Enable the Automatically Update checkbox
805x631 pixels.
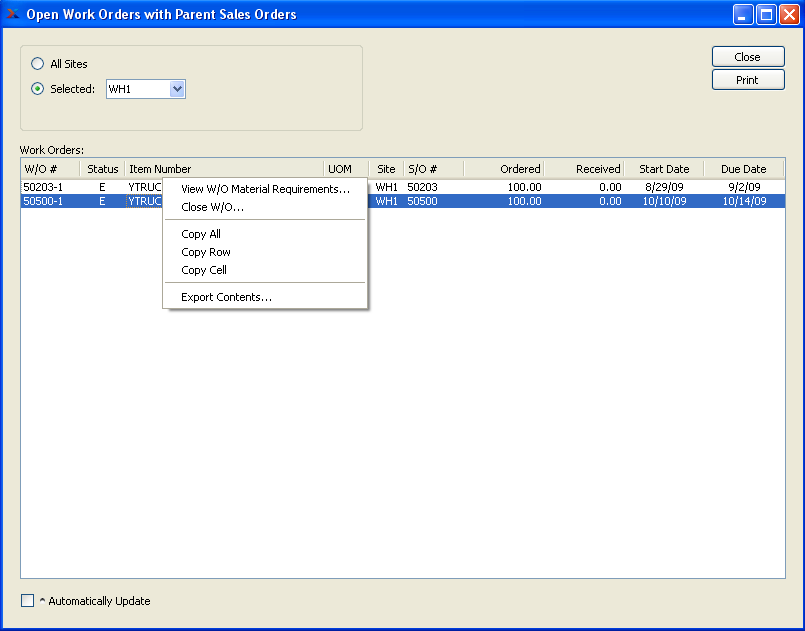(28, 601)
